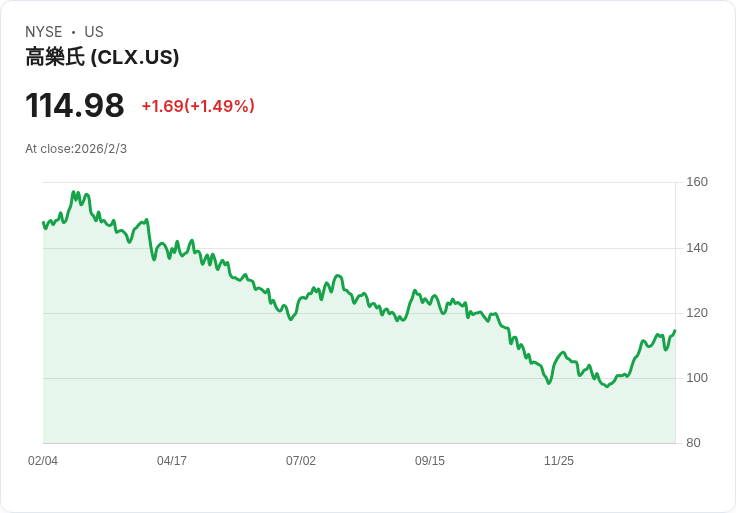Select the 02/04 date on the x-axis
Viewport: 736px width, 513px height.
coord(43,461)
